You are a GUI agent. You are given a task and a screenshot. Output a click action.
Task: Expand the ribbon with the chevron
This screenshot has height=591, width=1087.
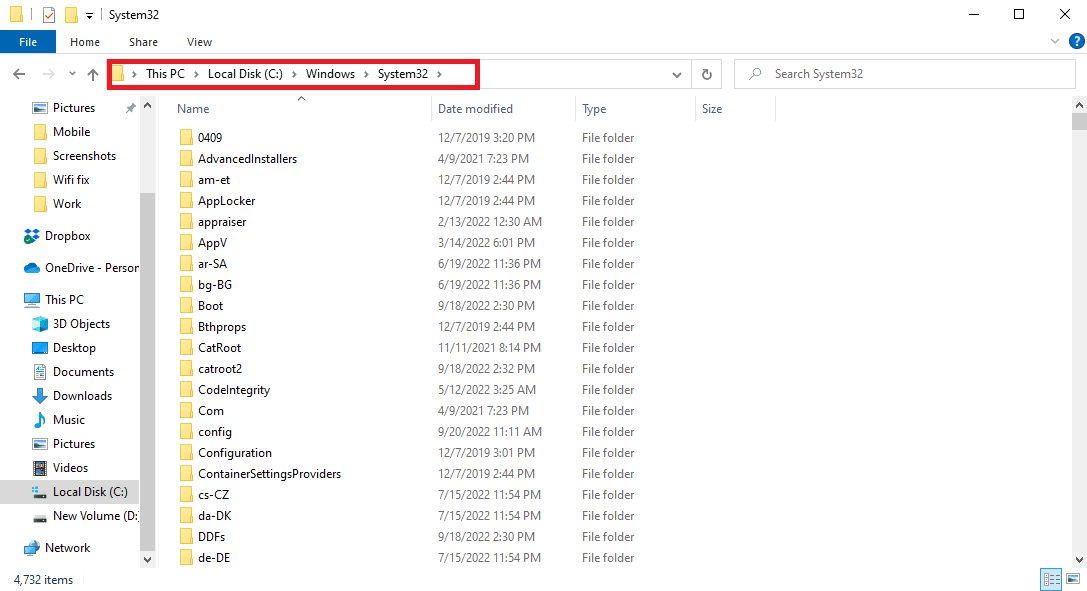pyautogui.click(x=1054, y=42)
